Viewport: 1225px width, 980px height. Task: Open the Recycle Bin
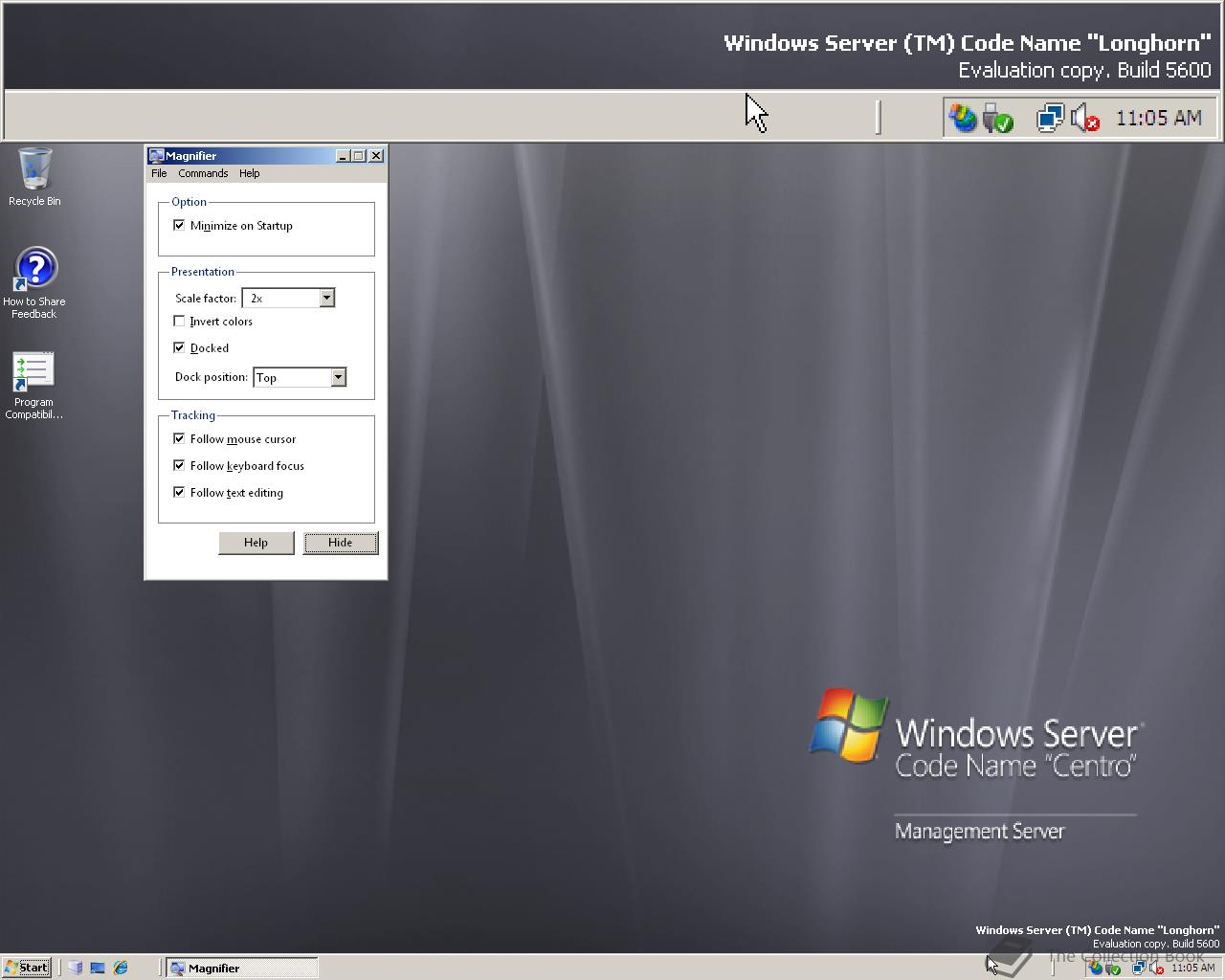click(x=33, y=172)
